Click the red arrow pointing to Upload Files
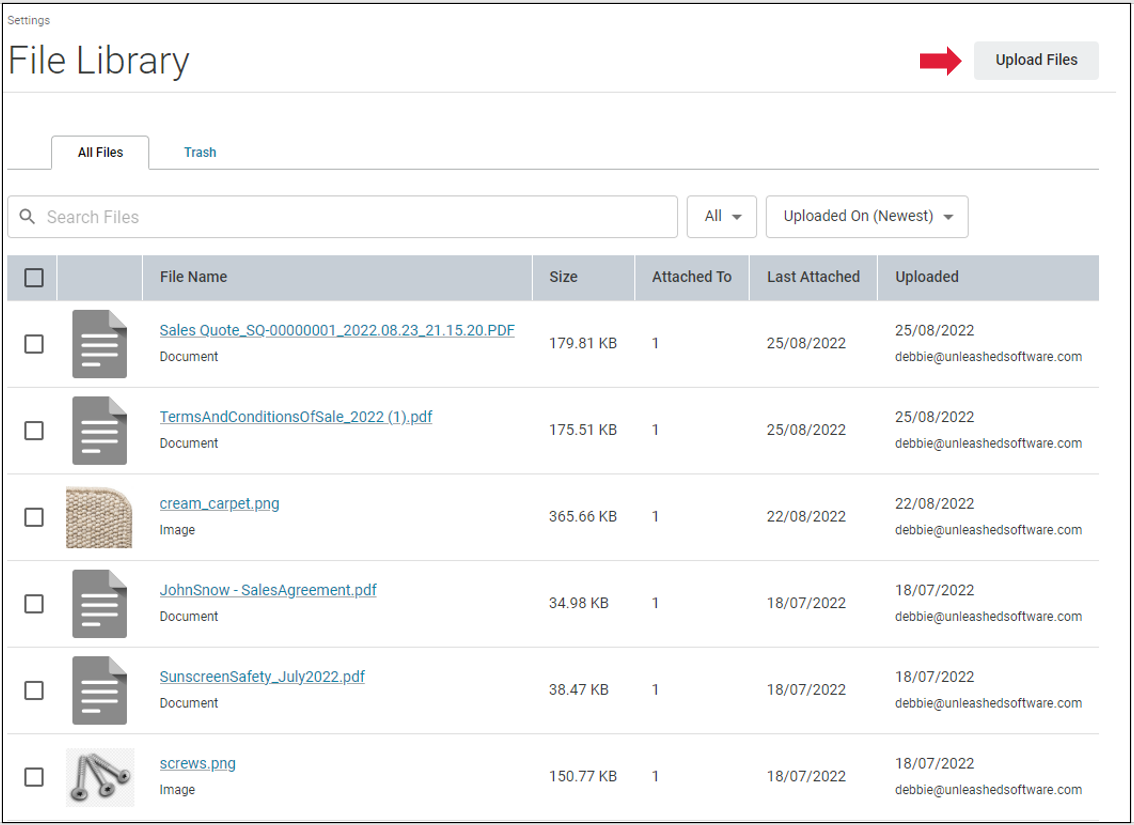The height and width of the screenshot is (825, 1134). click(x=940, y=60)
